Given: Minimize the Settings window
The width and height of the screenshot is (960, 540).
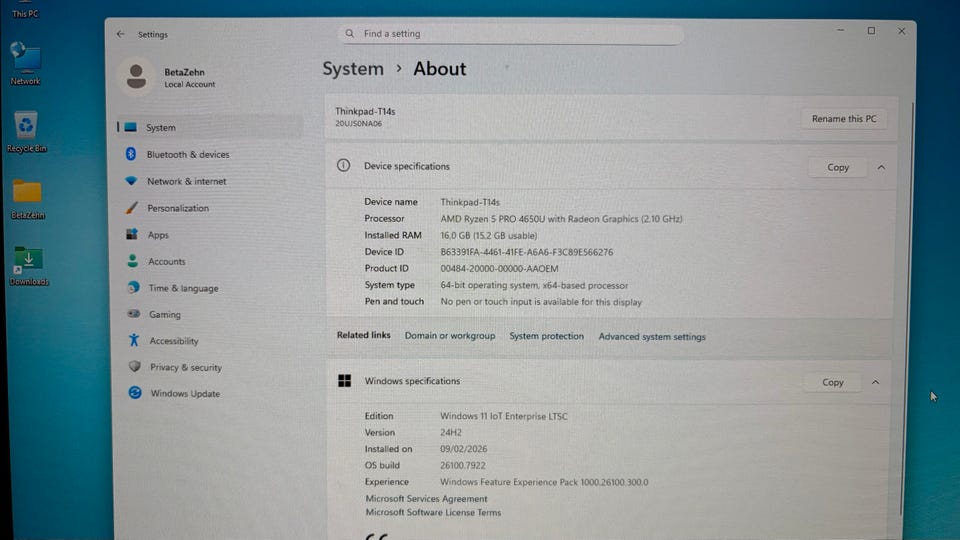Looking at the screenshot, I should click(841, 30).
